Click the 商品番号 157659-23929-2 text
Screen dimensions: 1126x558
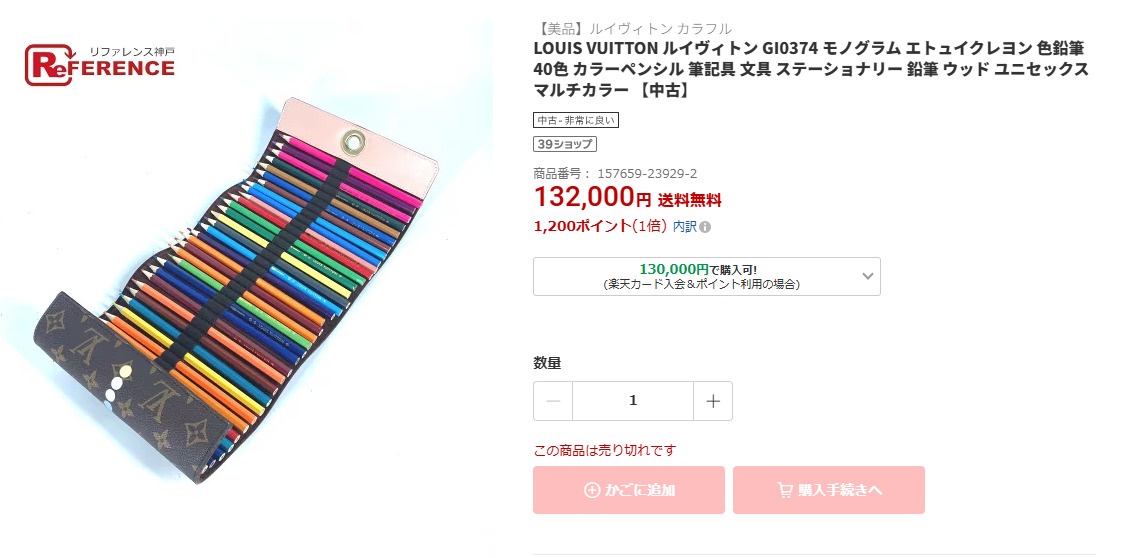point(615,173)
